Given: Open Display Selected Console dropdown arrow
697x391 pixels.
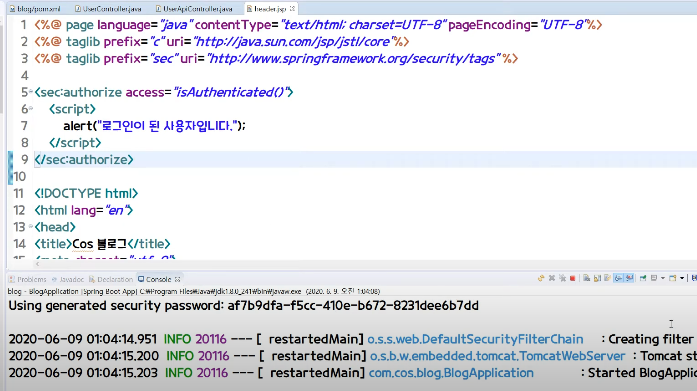Looking at the screenshot, I should [x=663, y=278].
